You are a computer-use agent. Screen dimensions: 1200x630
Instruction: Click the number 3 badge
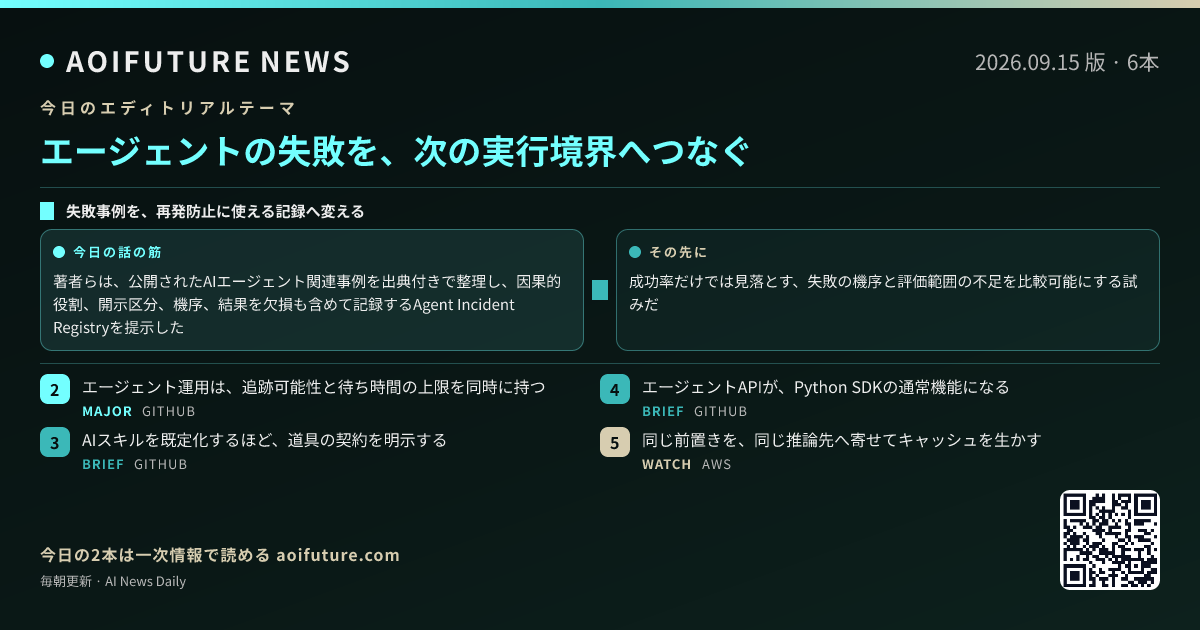(55, 442)
